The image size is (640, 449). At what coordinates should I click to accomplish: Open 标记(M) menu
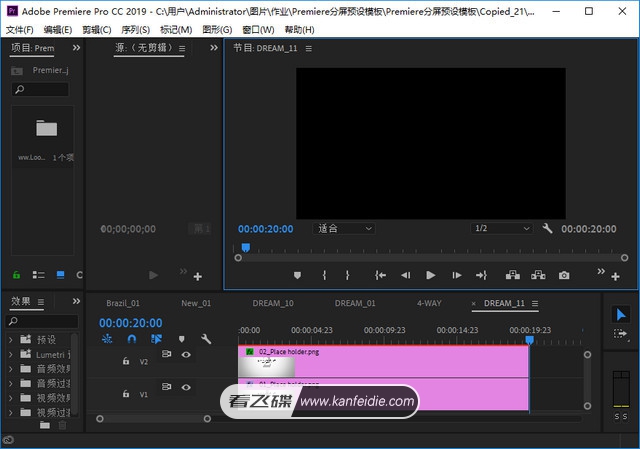(176, 29)
